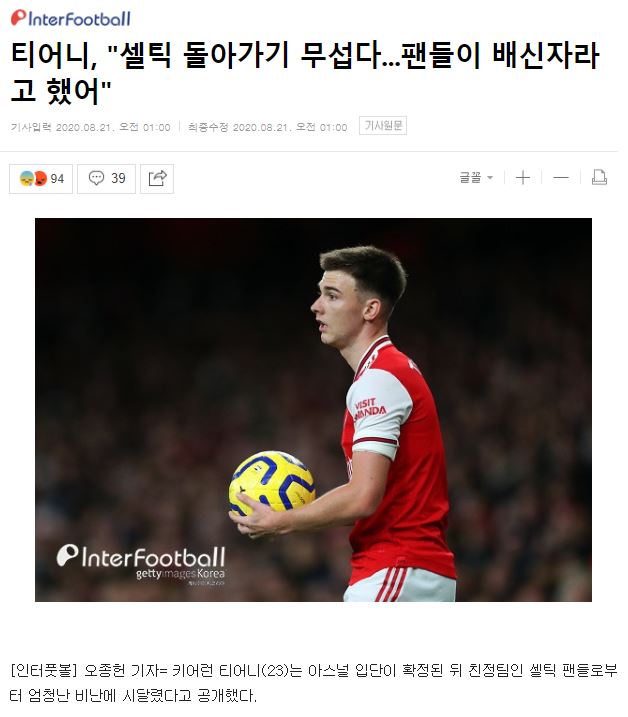Open the comments button showing 39
This screenshot has width=628, height=717.
click(x=106, y=178)
